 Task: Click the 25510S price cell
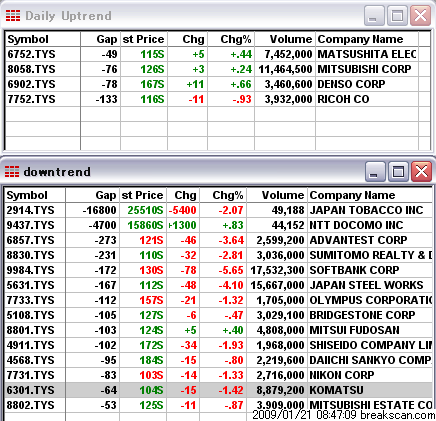pos(145,210)
